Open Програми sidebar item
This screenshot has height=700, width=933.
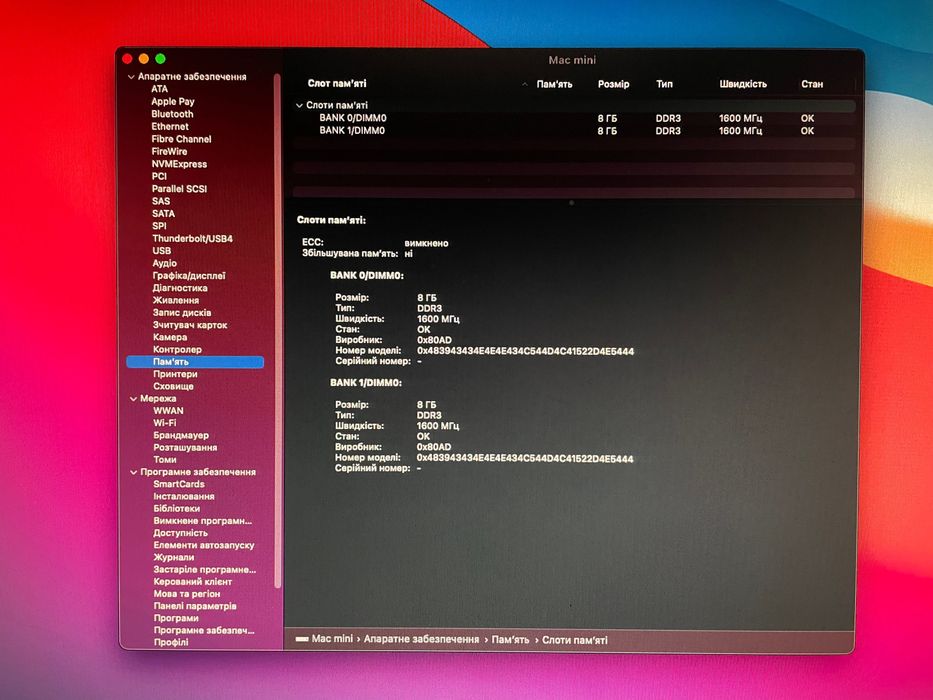click(176, 618)
